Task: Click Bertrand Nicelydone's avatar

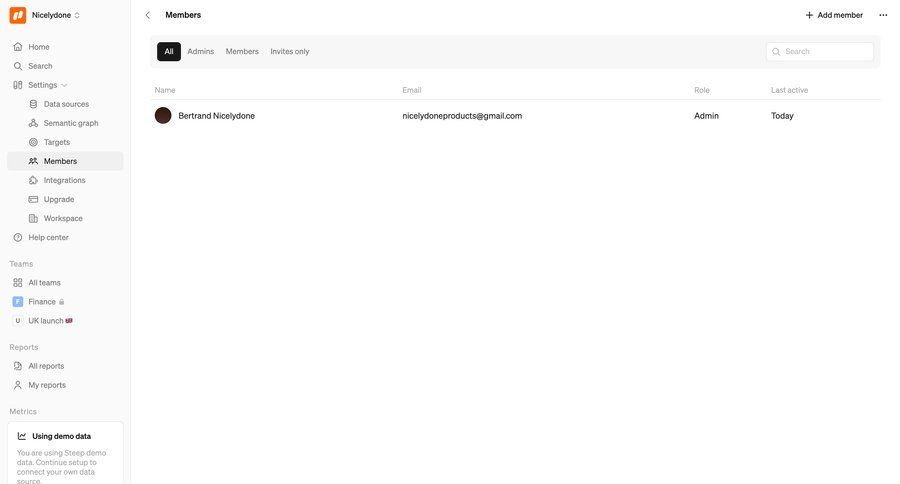Action: (x=163, y=115)
